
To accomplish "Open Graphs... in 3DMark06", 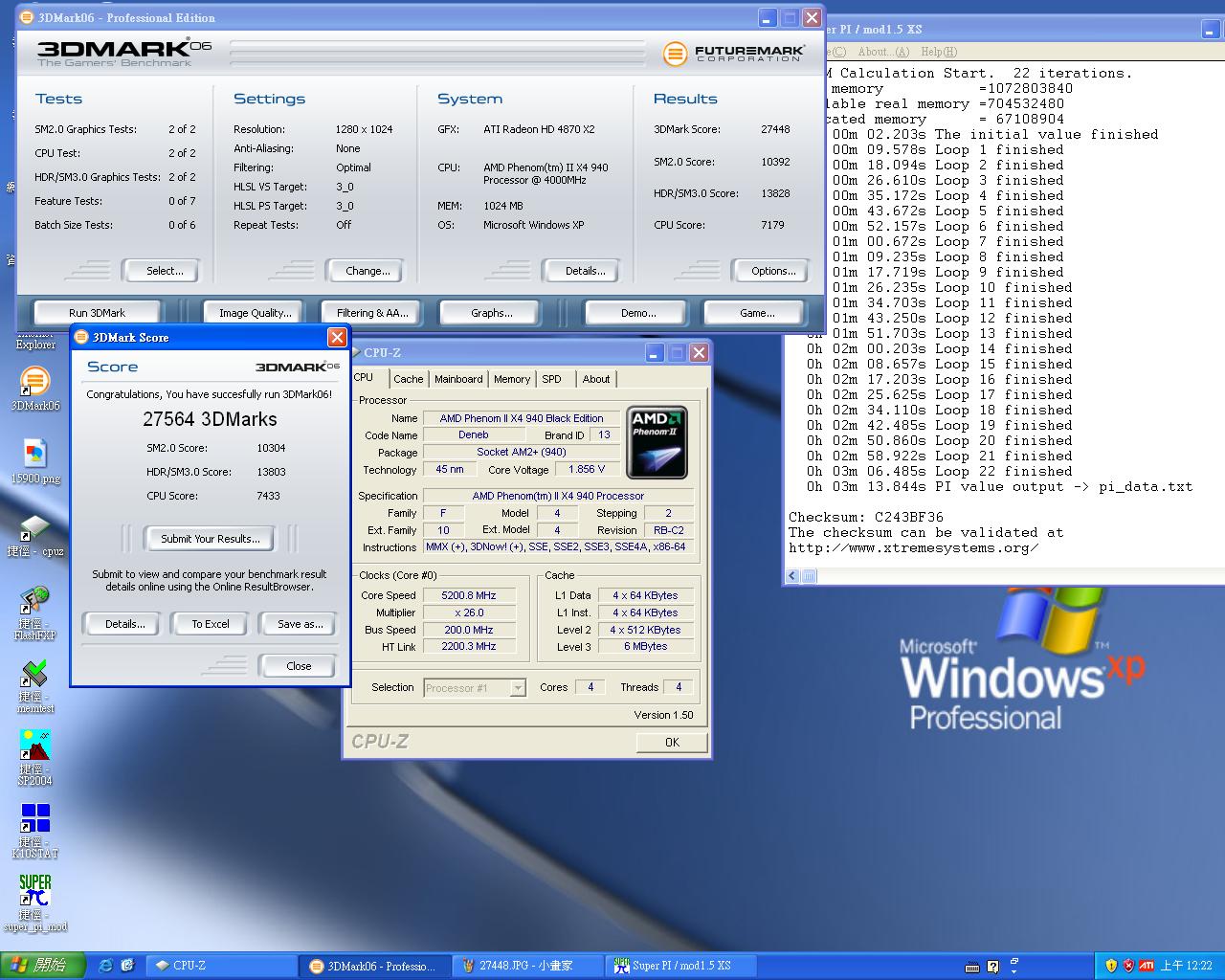I will pos(491,313).
